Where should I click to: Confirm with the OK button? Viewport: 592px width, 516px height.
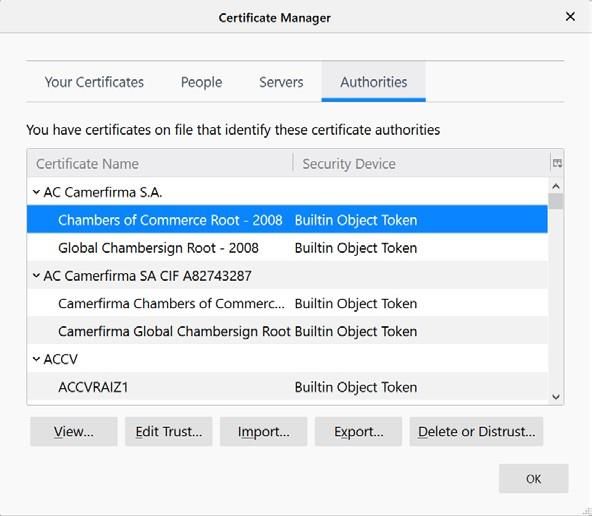click(533, 479)
